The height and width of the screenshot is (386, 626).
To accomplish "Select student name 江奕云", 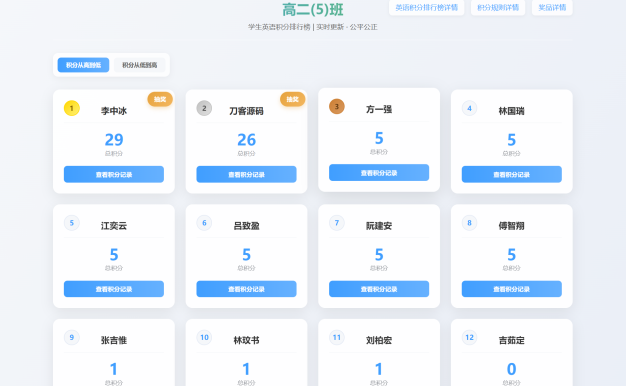I will coord(114,226).
